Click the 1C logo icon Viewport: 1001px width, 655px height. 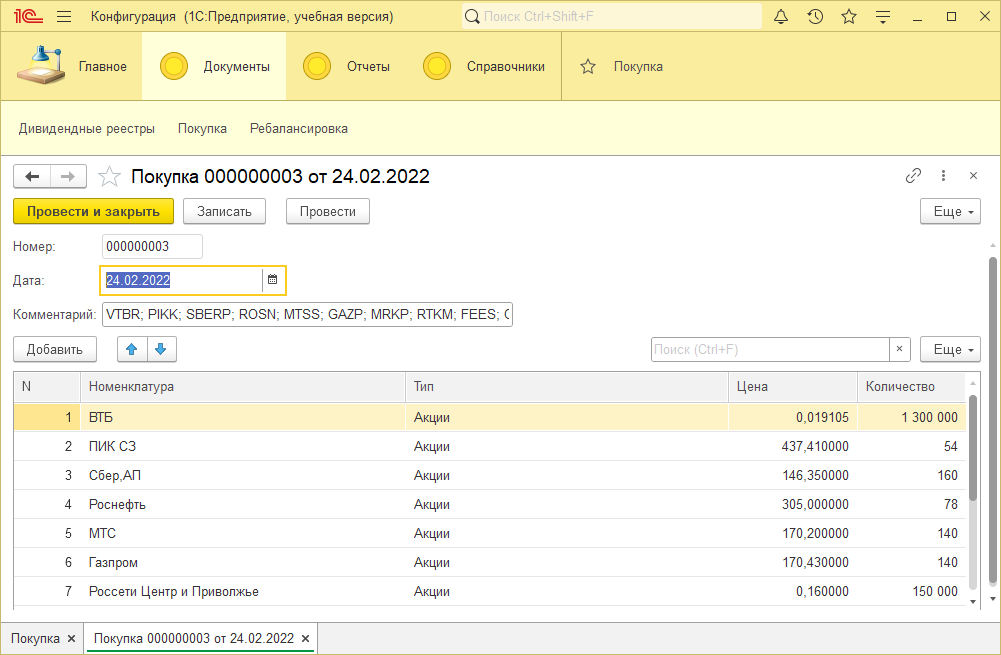click(x=28, y=17)
